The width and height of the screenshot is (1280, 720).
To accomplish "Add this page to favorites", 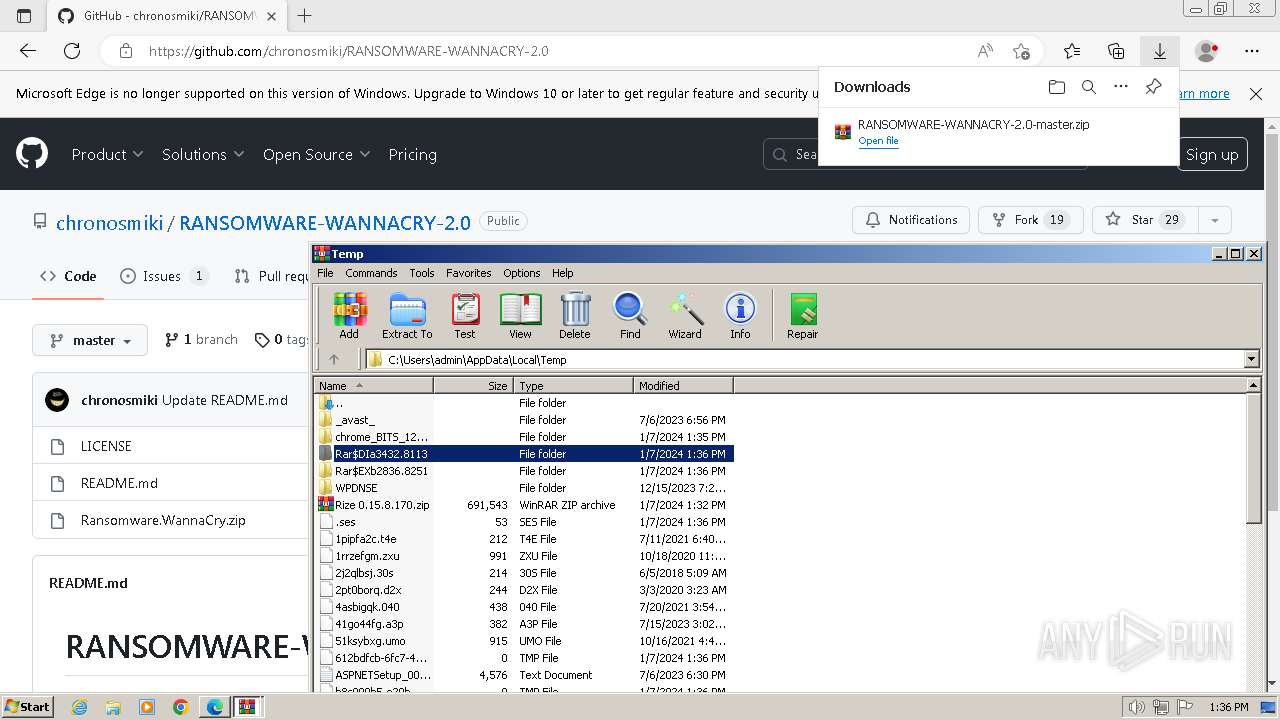I will tap(1021, 51).
